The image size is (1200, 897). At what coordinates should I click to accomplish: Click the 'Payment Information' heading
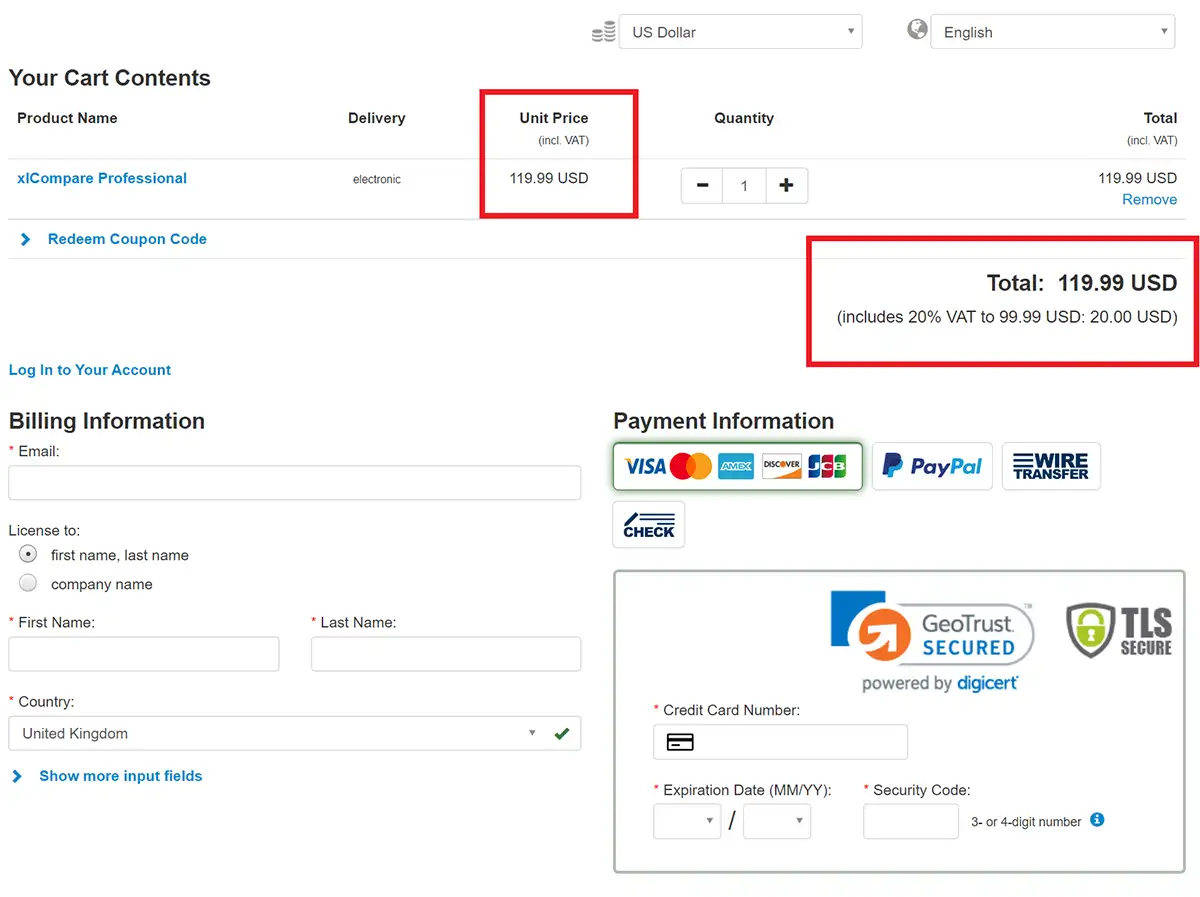coord(724,421)
